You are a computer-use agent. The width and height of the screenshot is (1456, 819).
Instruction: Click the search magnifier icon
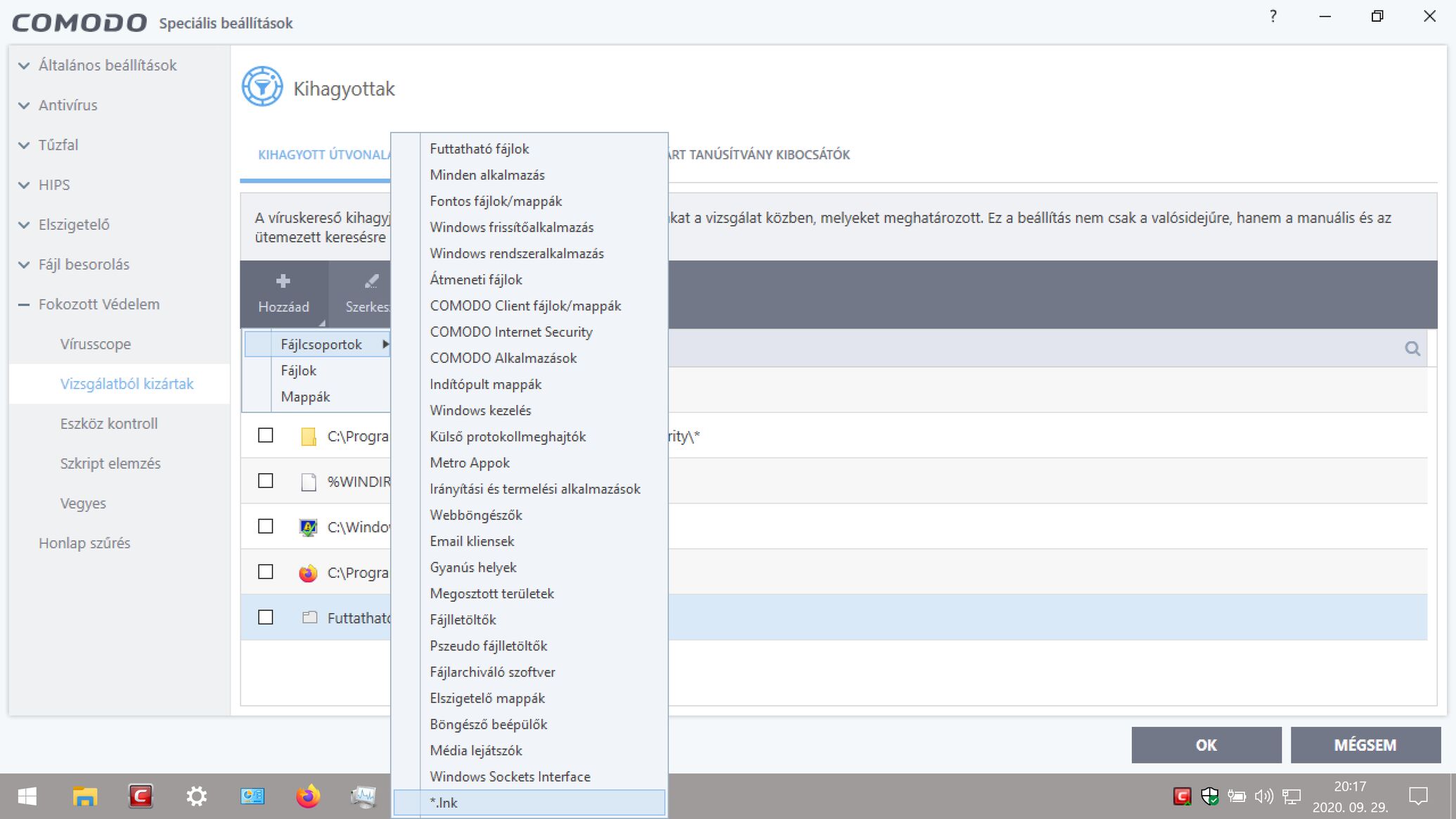(1412, 349)
